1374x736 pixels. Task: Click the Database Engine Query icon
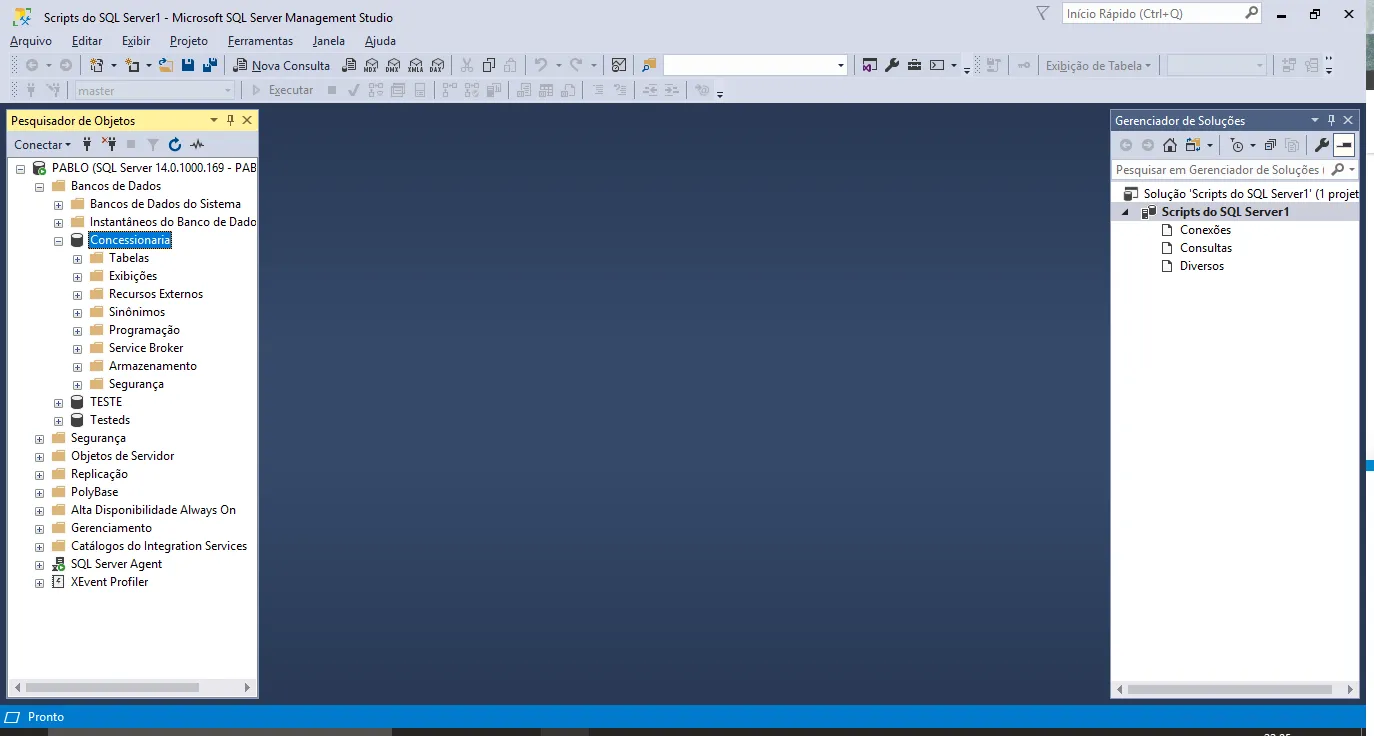click(349, 65)
